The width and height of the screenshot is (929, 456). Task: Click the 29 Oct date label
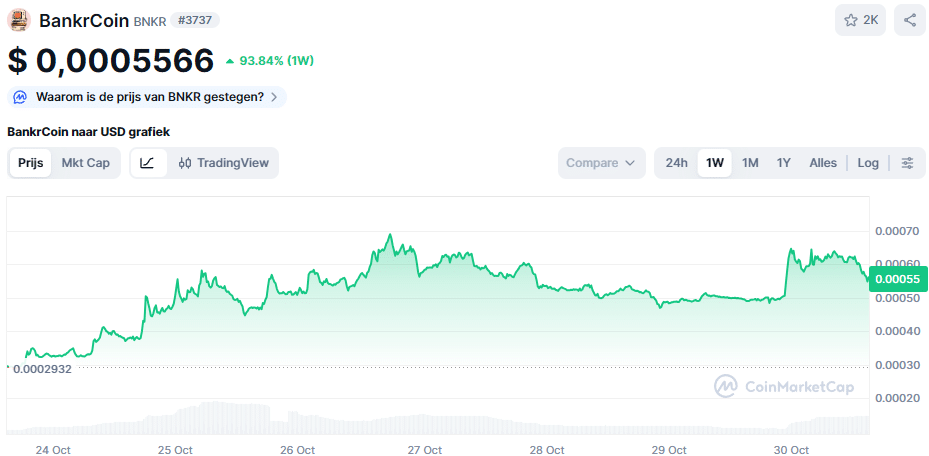point(669,450)
